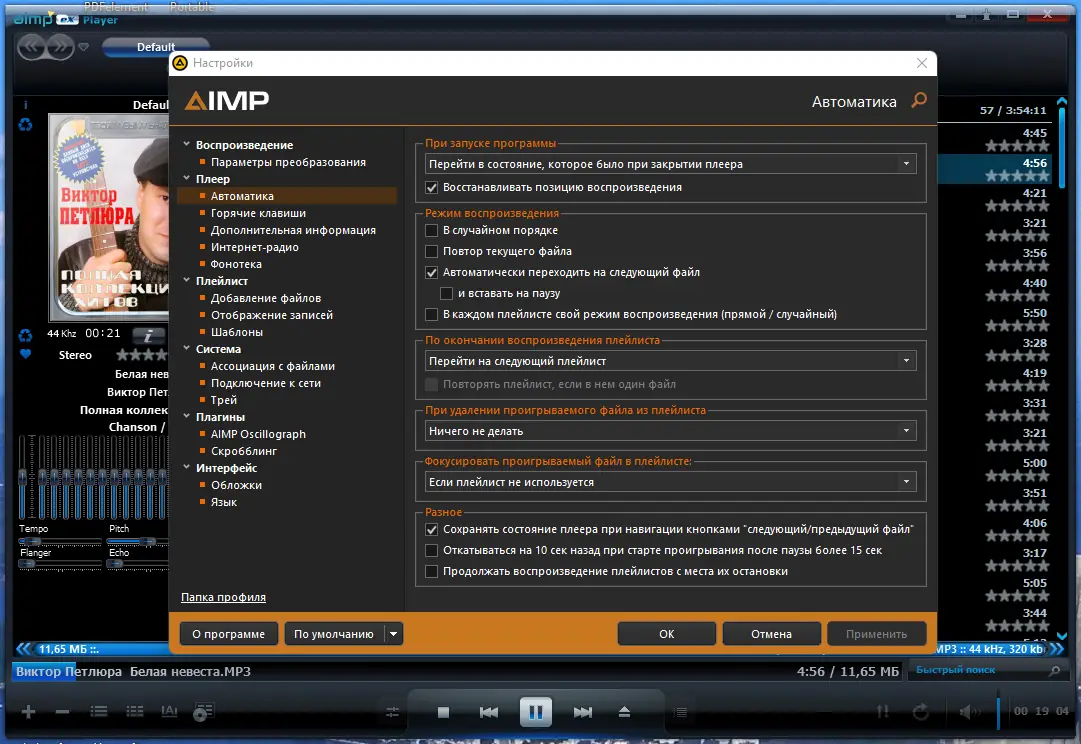Click the small i icon above album art
The height and width of the screenshot is (744, 1081).
click(26, 105)
